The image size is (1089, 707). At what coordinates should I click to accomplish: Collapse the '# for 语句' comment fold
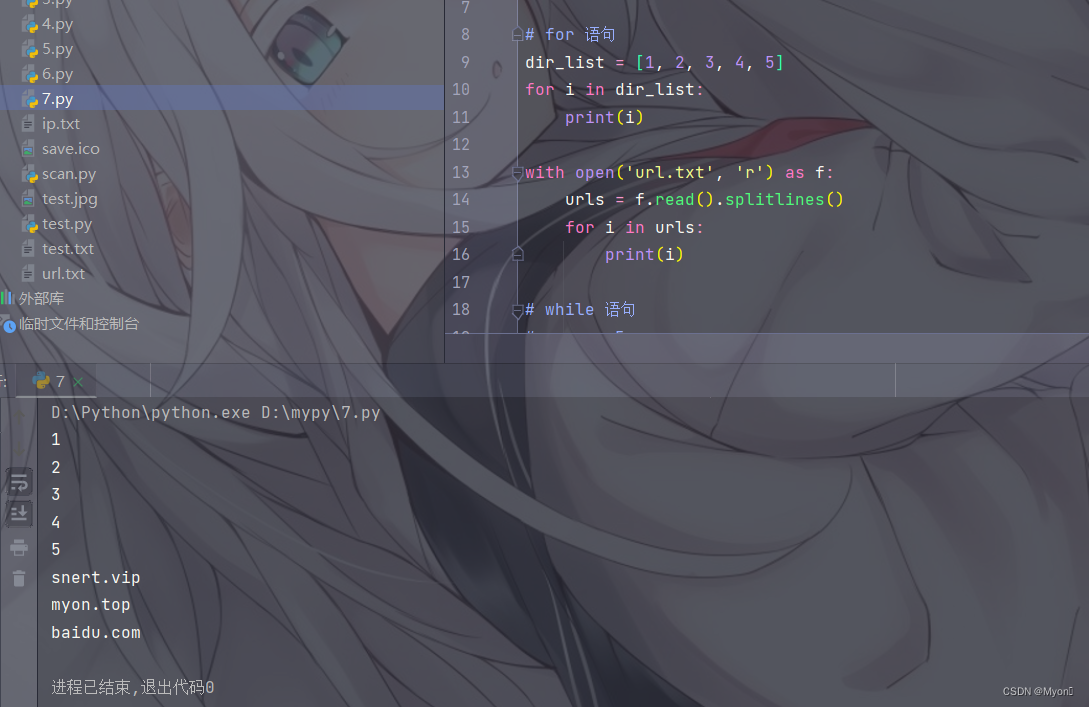point(517,34)
